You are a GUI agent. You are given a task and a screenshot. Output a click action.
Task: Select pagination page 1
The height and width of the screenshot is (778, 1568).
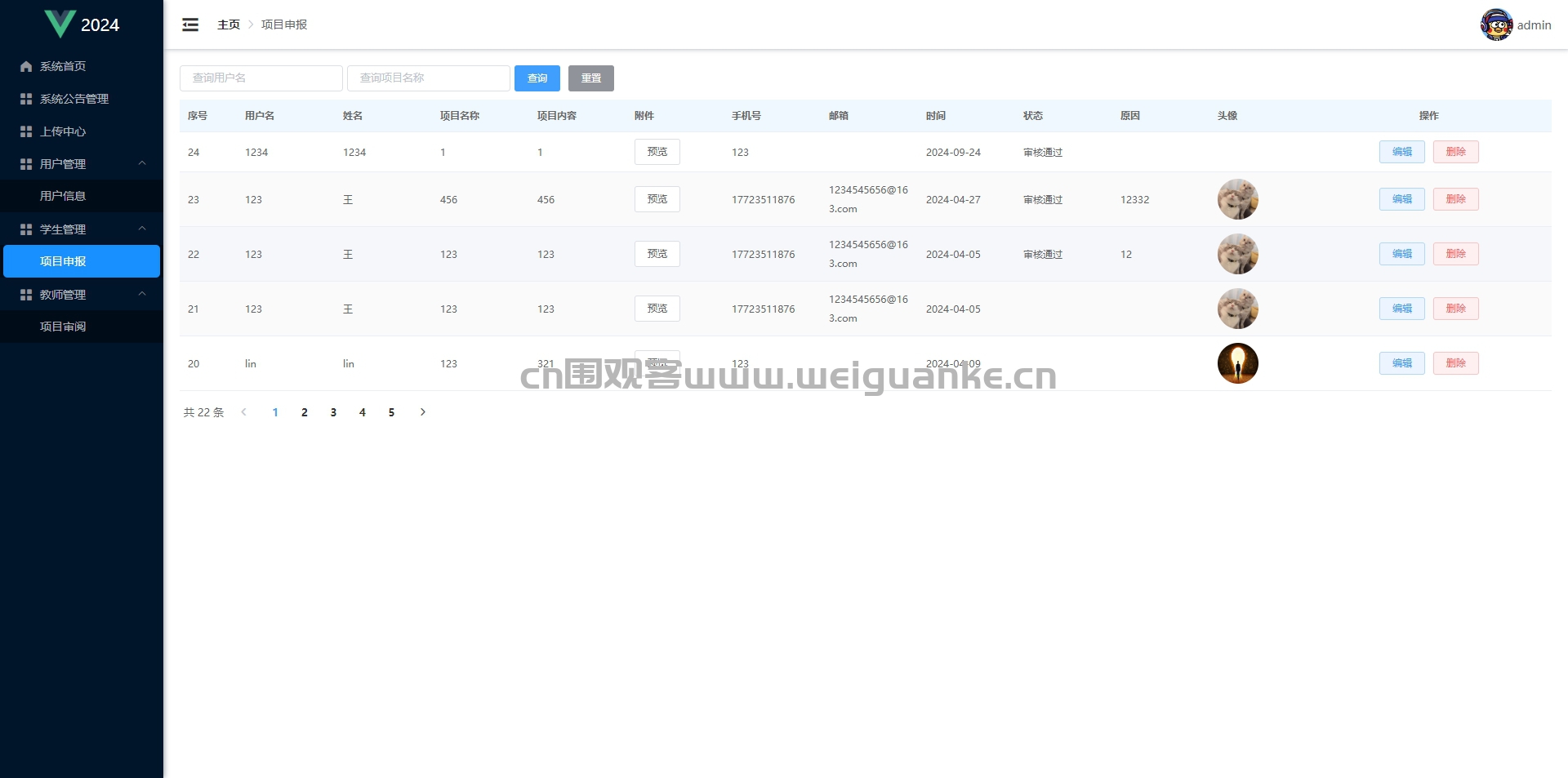point(275,412)
